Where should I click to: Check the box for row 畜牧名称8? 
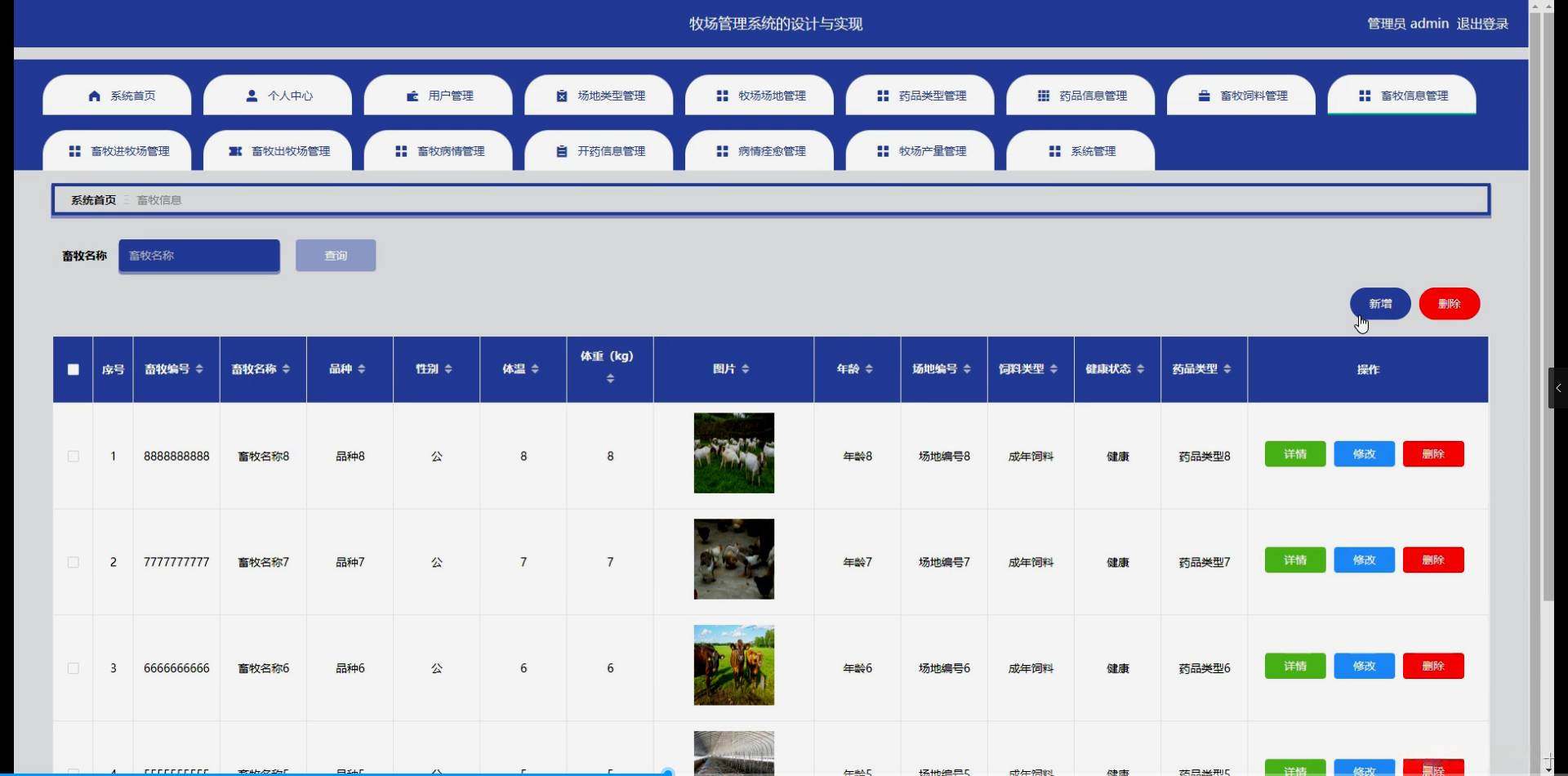click(73, 457)
